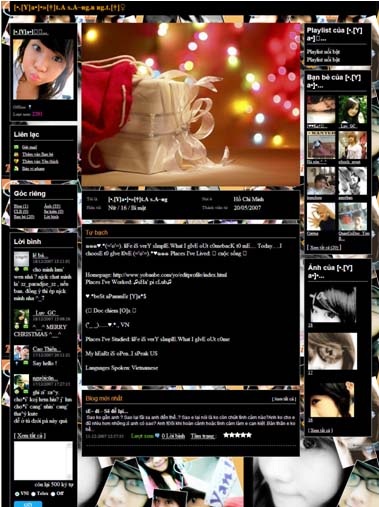The width and height of the screenshot is (379, 507).
Task: Click the add-friend icon in Liên lạc
Action: click(16, 154)
